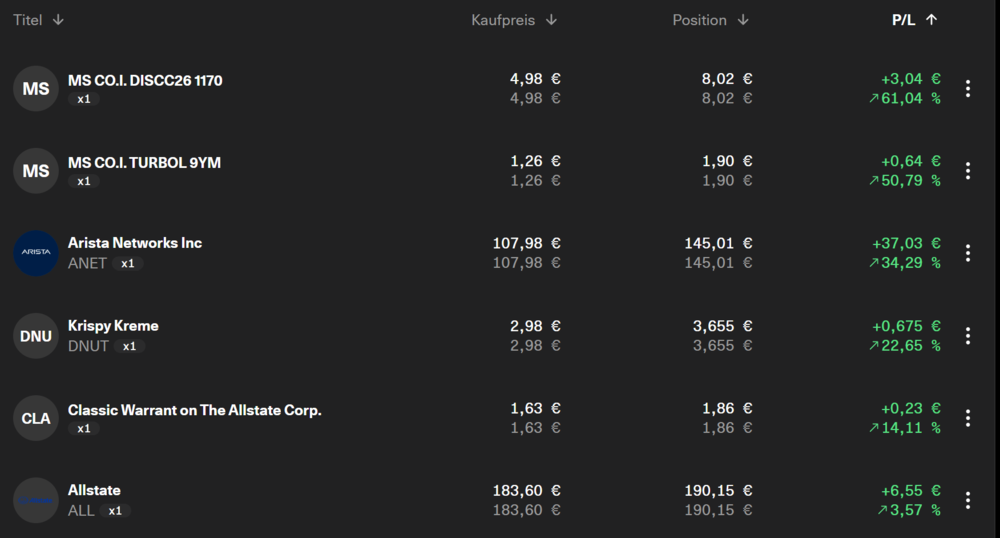Click the white 1,63 € purchase price
This screenshot has width=1000, height=538.
point(535,409)
